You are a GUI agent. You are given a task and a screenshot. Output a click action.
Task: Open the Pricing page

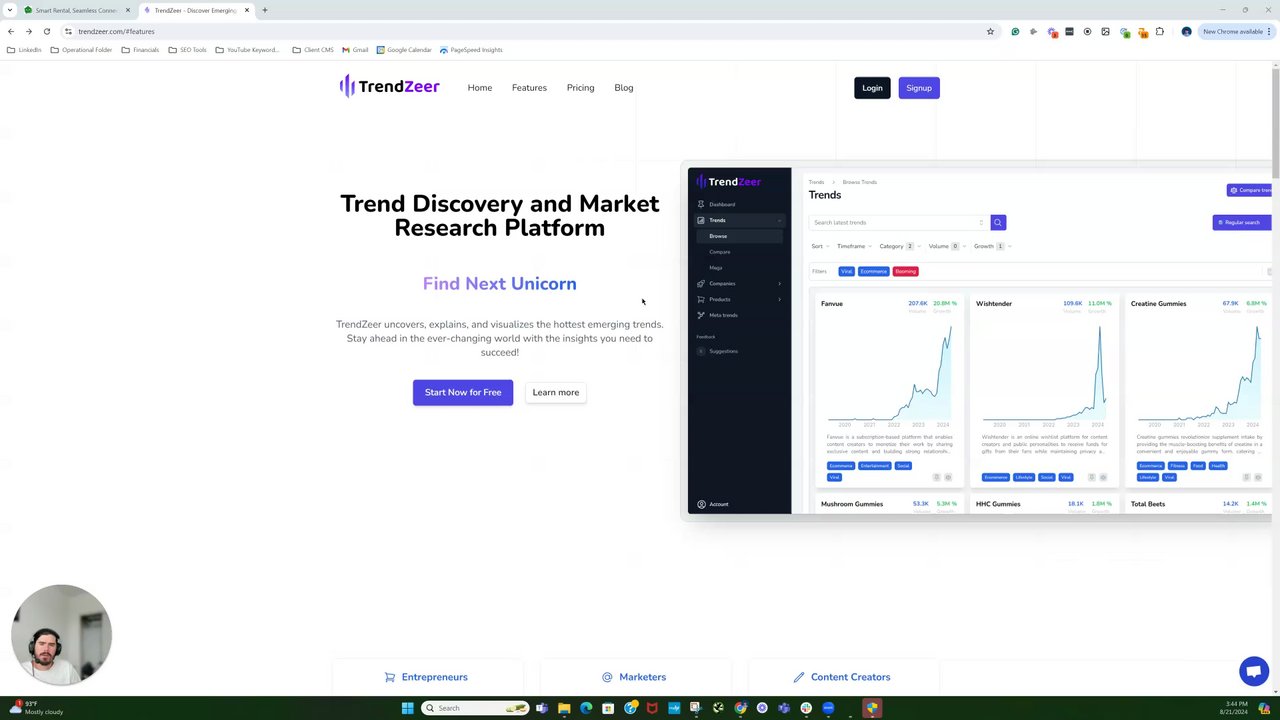[580, 88]
